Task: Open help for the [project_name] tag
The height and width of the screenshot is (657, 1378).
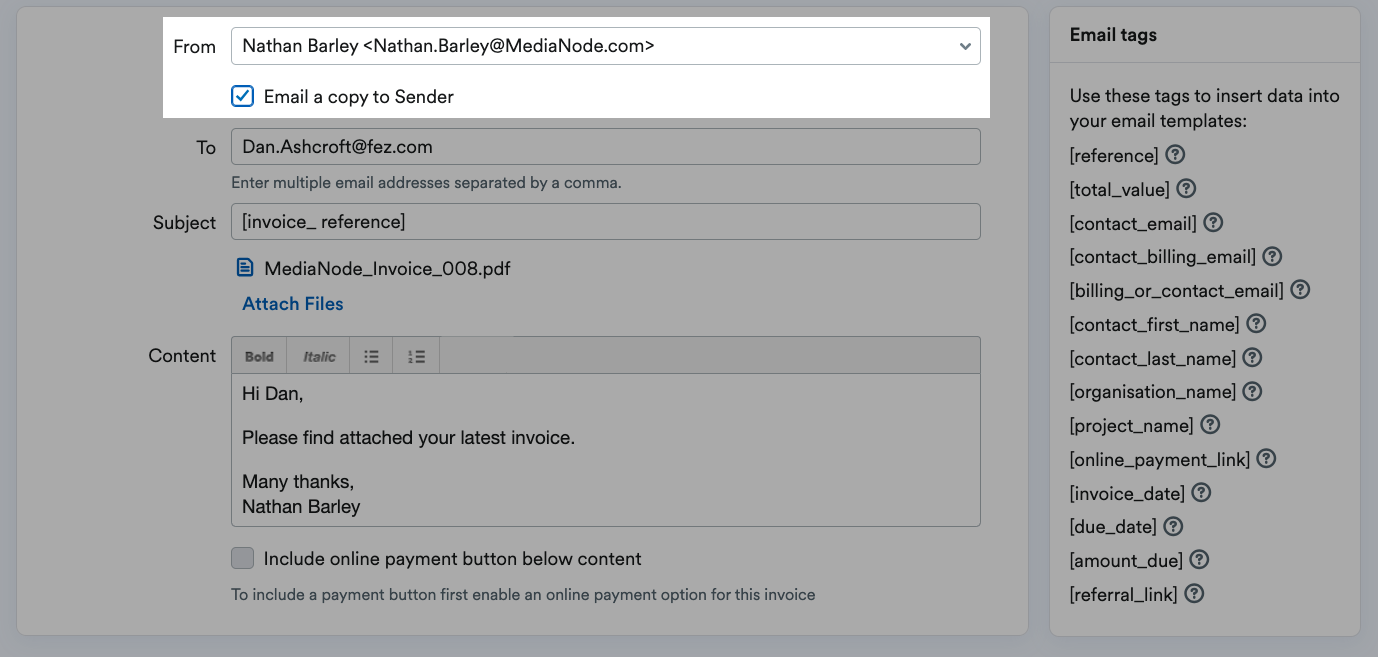Action: [1210, 424]
